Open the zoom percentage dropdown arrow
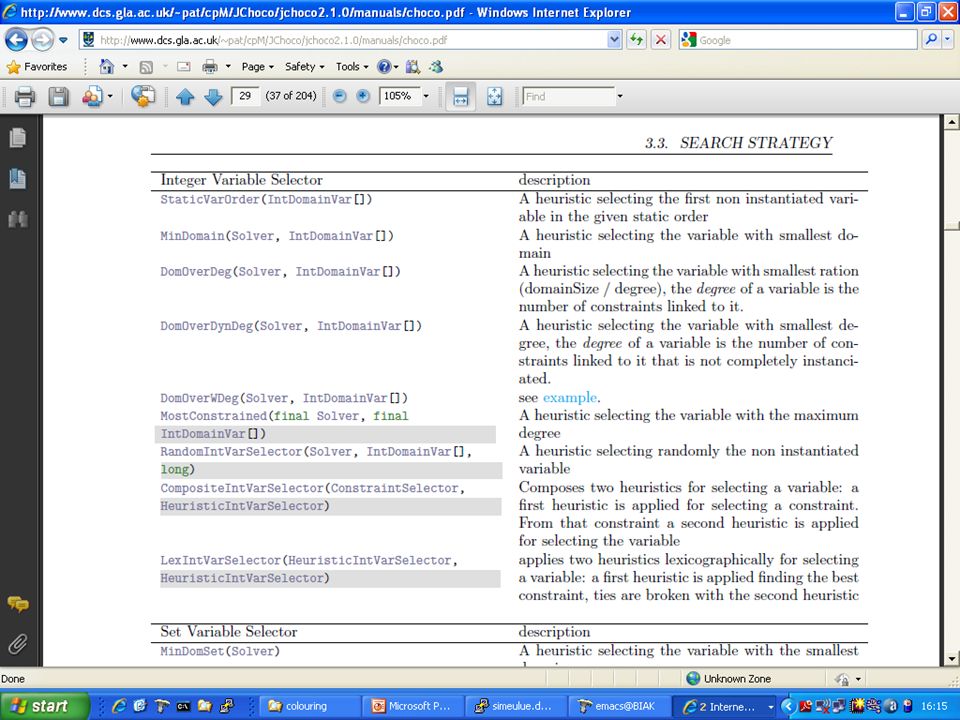Image resolution: width=960 pixels, height=720 pixels. pos(426,96)
